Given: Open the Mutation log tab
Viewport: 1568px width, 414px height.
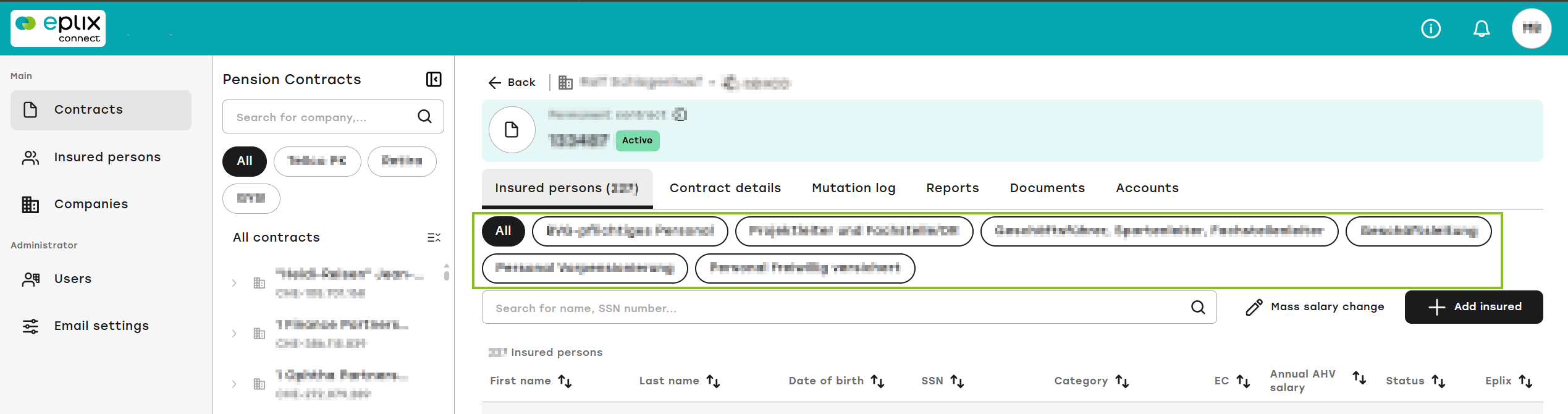Looking at the screenshot, I should coord(854,188).
